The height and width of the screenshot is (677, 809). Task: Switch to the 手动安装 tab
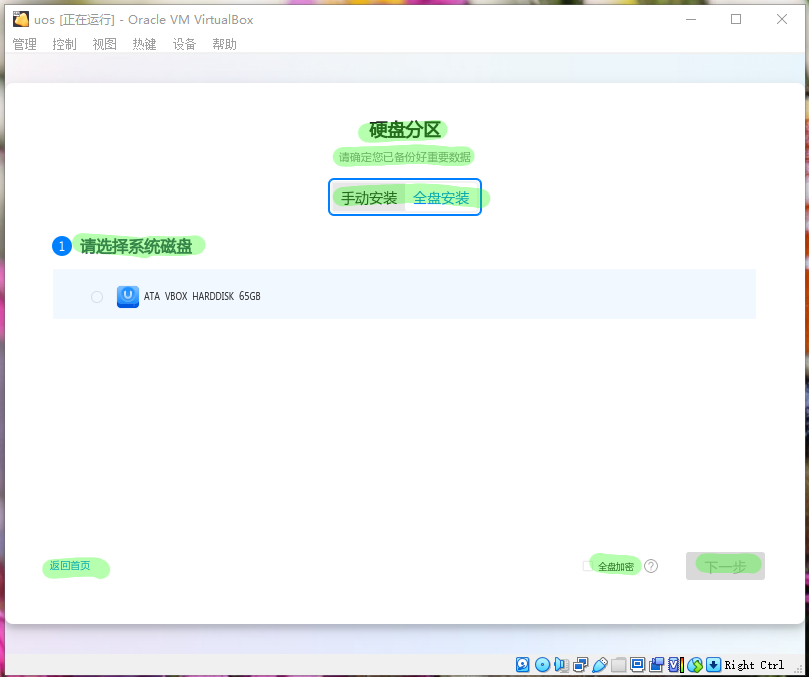pos(369,197)
